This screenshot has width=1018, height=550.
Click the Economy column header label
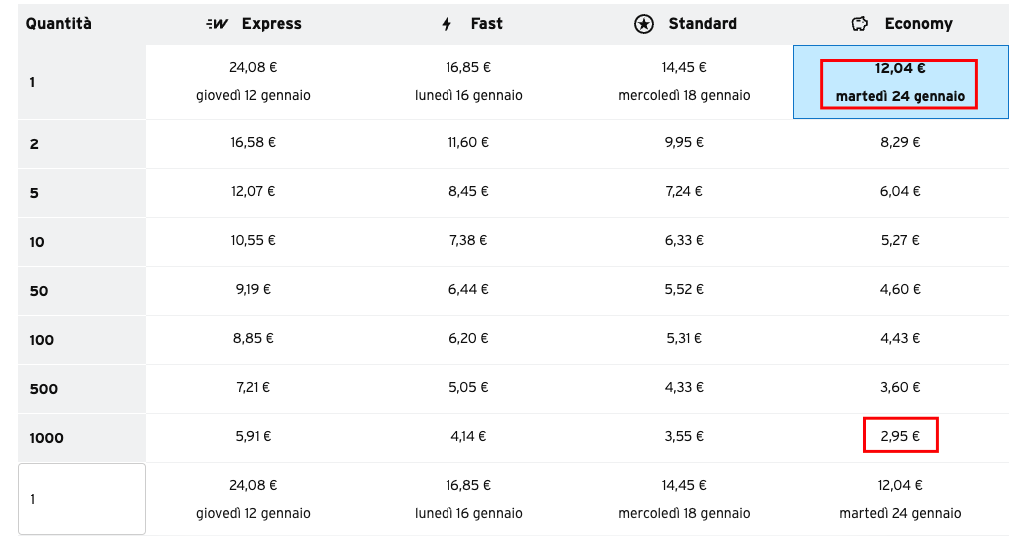[918, 24]
